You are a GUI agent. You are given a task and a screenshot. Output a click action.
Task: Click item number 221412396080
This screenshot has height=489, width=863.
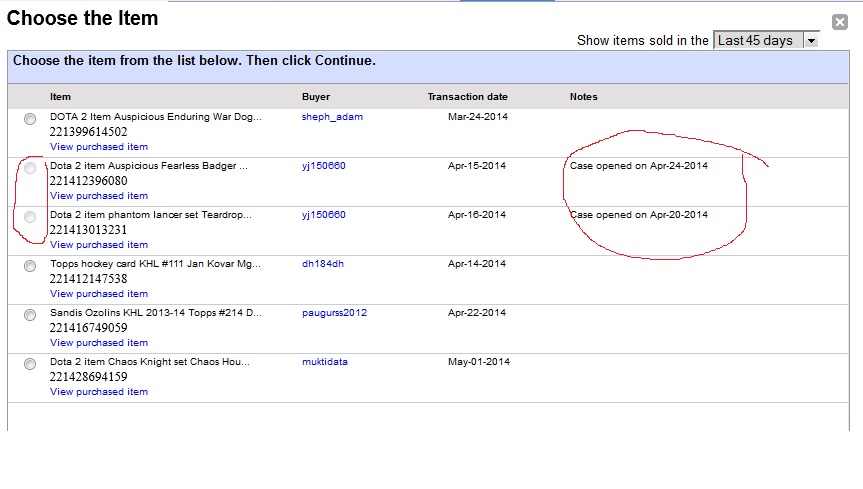[x=89, y=181]
